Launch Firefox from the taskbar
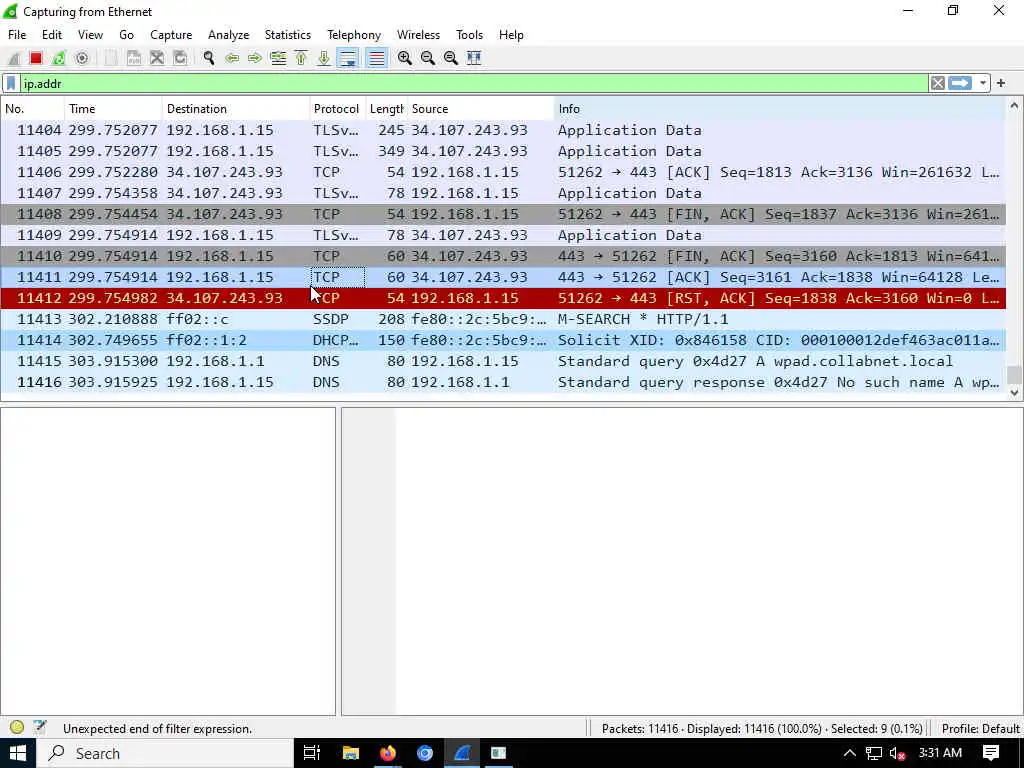 coord(388,753)
